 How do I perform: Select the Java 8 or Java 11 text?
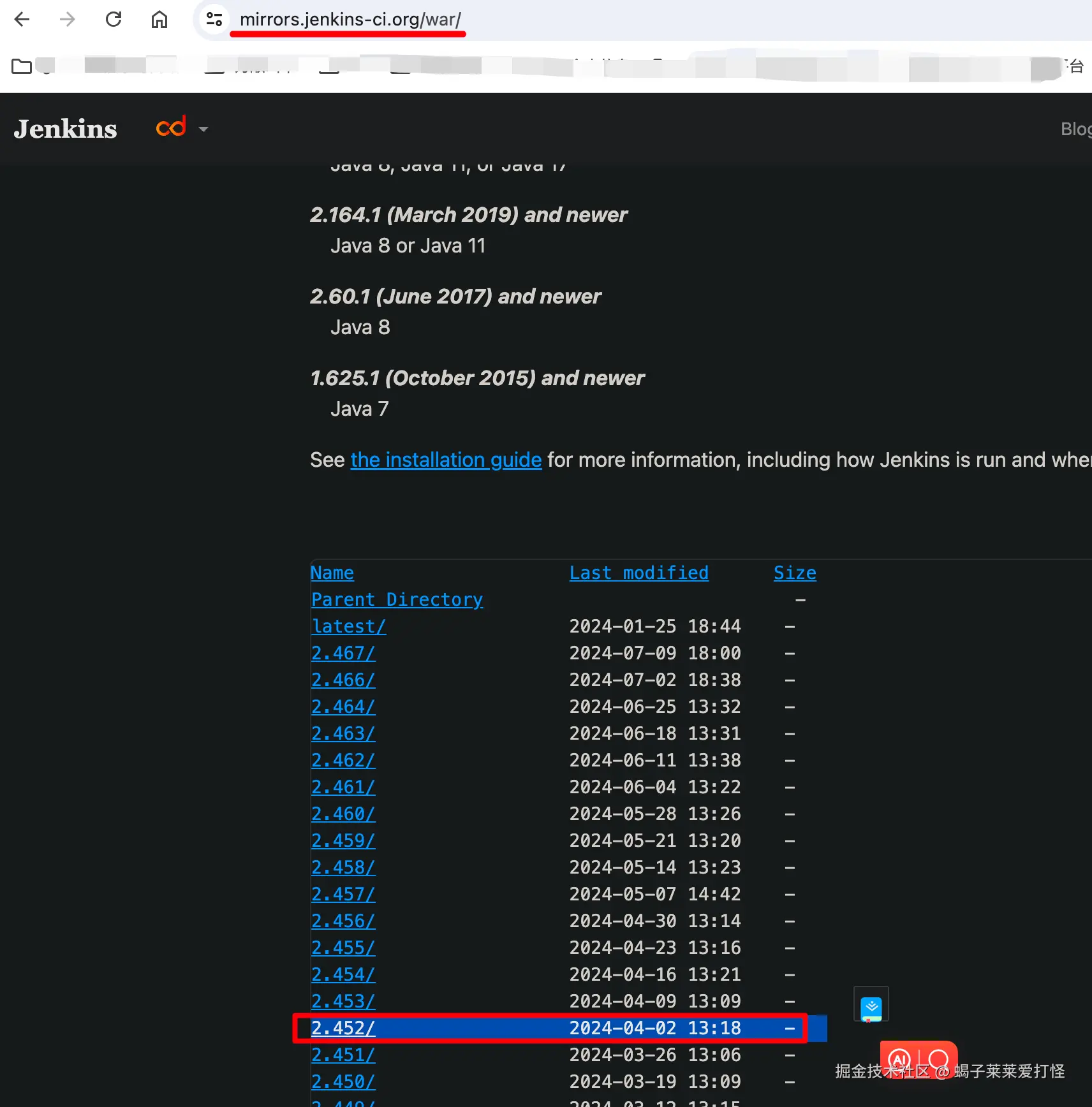pos(408,246)
